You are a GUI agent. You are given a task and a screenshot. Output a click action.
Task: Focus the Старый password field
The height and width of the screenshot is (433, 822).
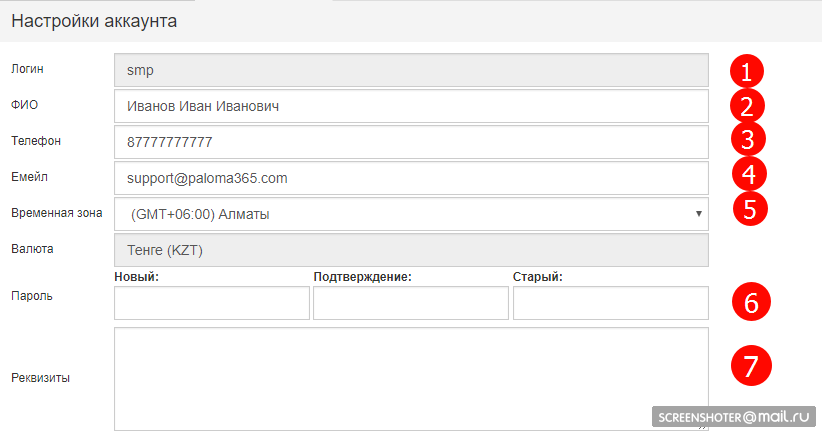pyautogui.click(x=610, y=303)
